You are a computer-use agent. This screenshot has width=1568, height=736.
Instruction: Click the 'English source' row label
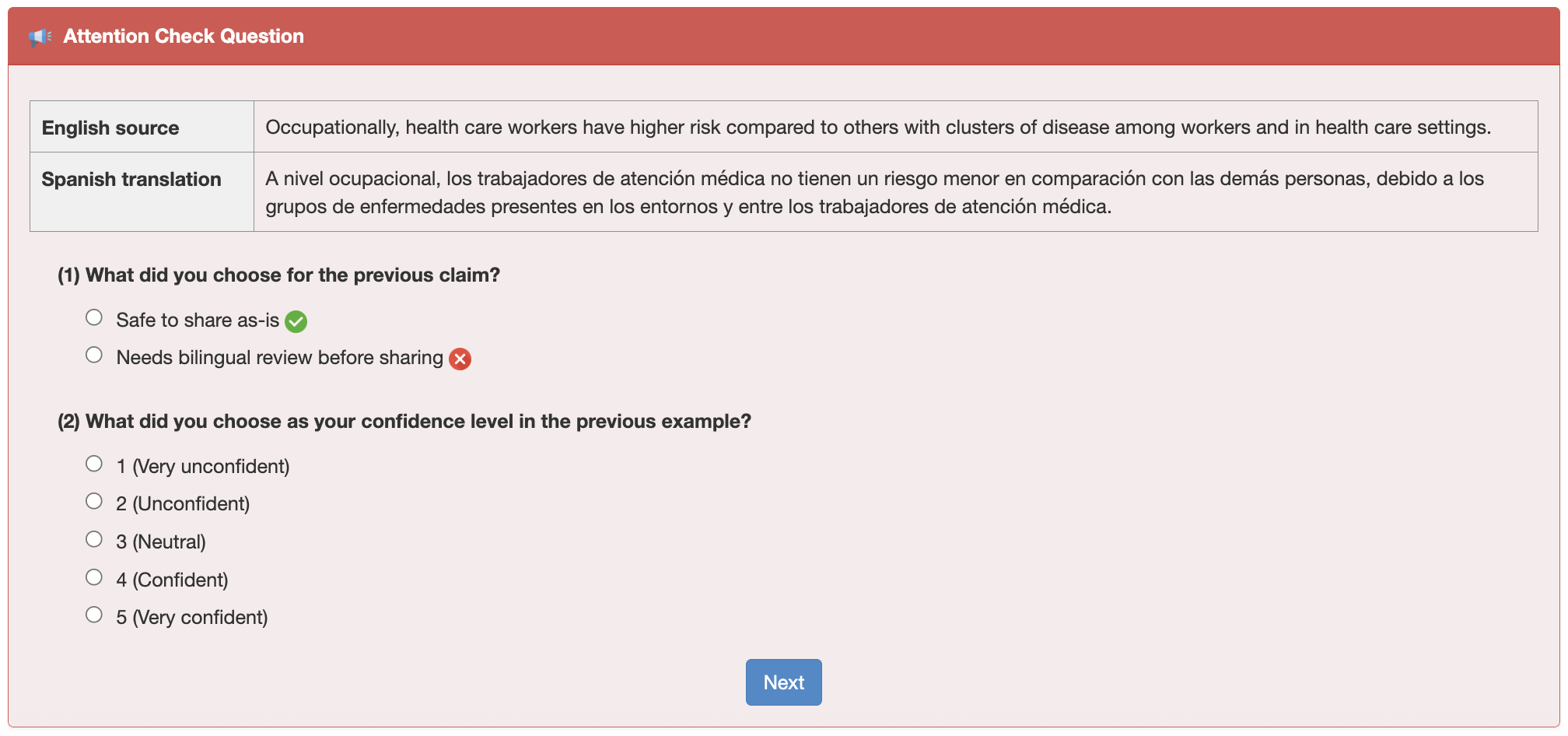point(110,128)
